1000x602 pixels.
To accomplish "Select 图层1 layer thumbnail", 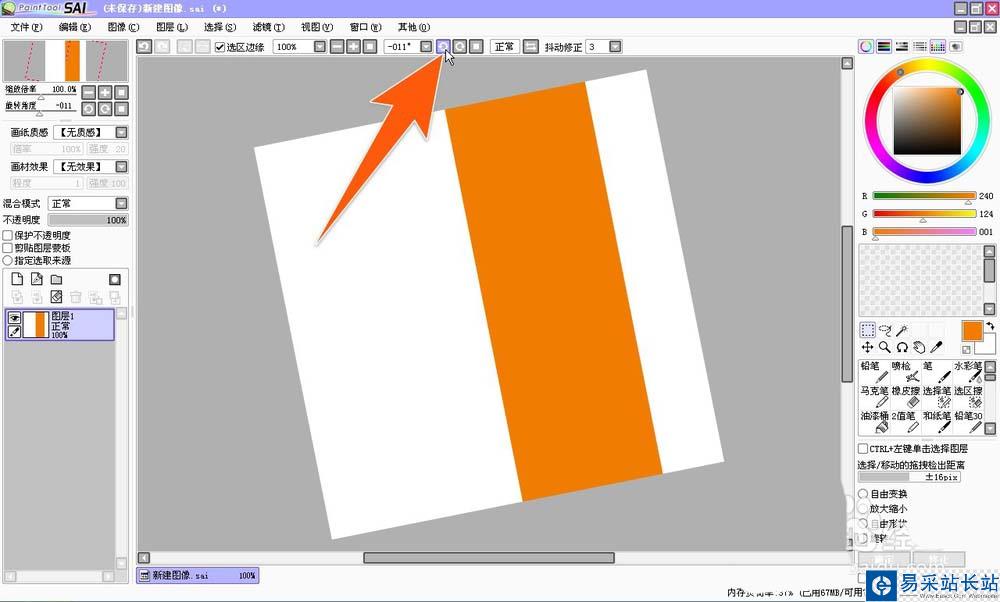I will (36, 325).
